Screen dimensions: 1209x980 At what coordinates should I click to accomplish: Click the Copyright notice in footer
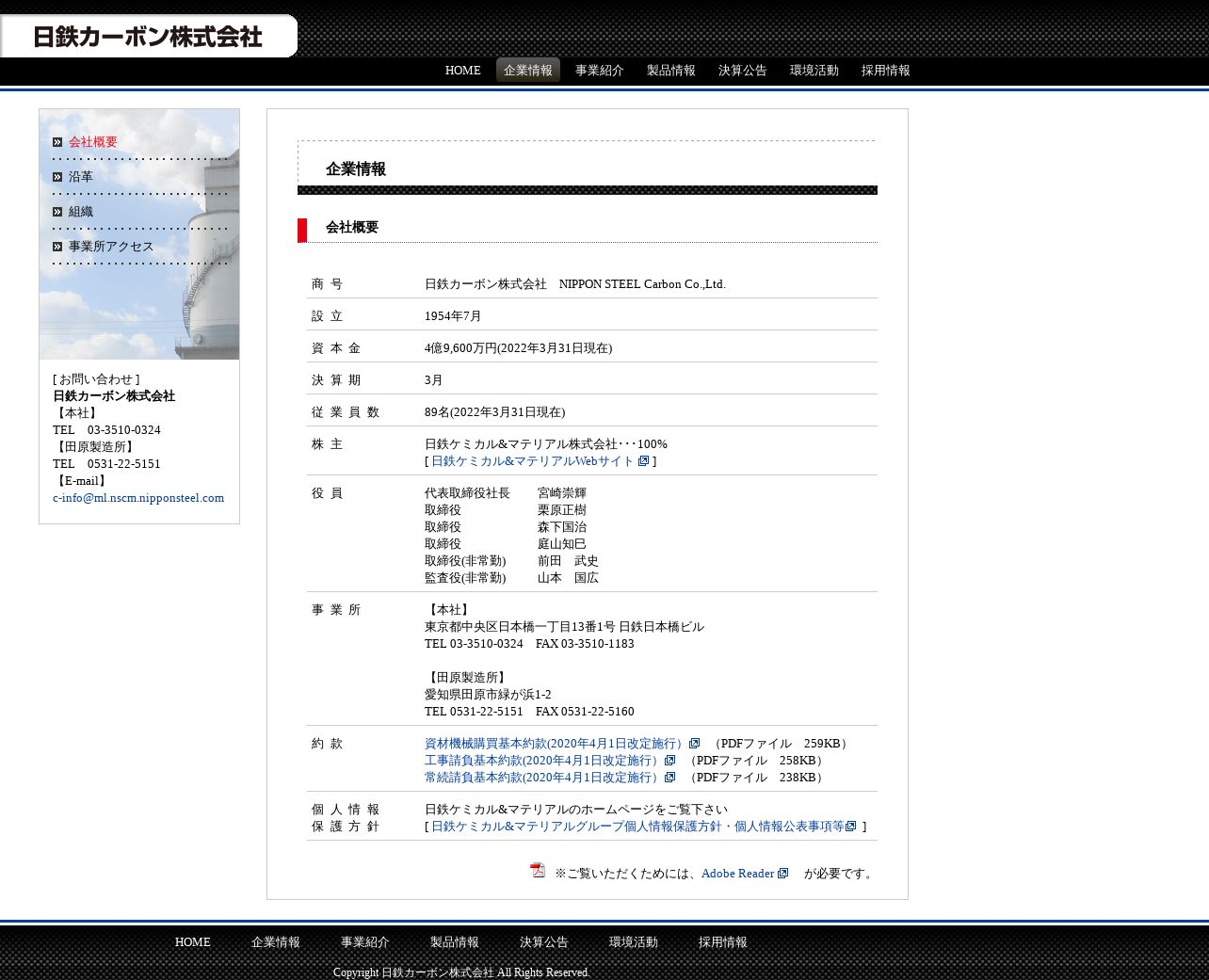click(x=461, y=972)
